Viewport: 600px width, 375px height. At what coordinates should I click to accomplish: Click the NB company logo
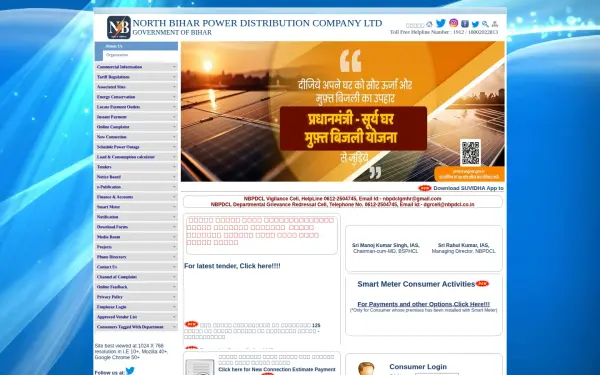tap(119, 28)
